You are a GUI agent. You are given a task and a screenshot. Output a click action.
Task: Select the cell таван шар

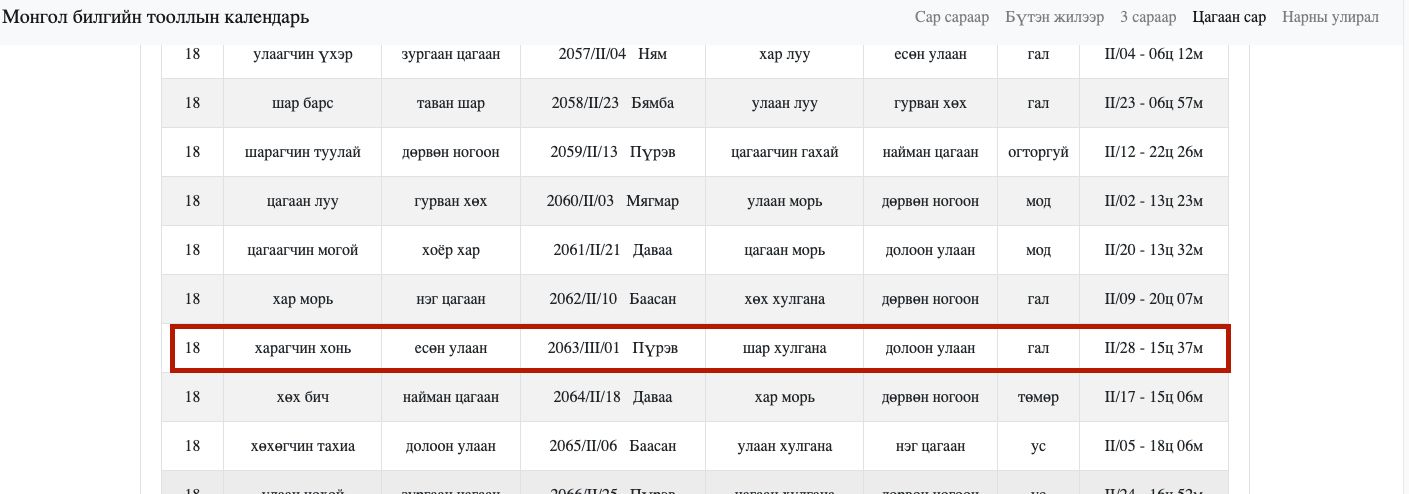450,103
